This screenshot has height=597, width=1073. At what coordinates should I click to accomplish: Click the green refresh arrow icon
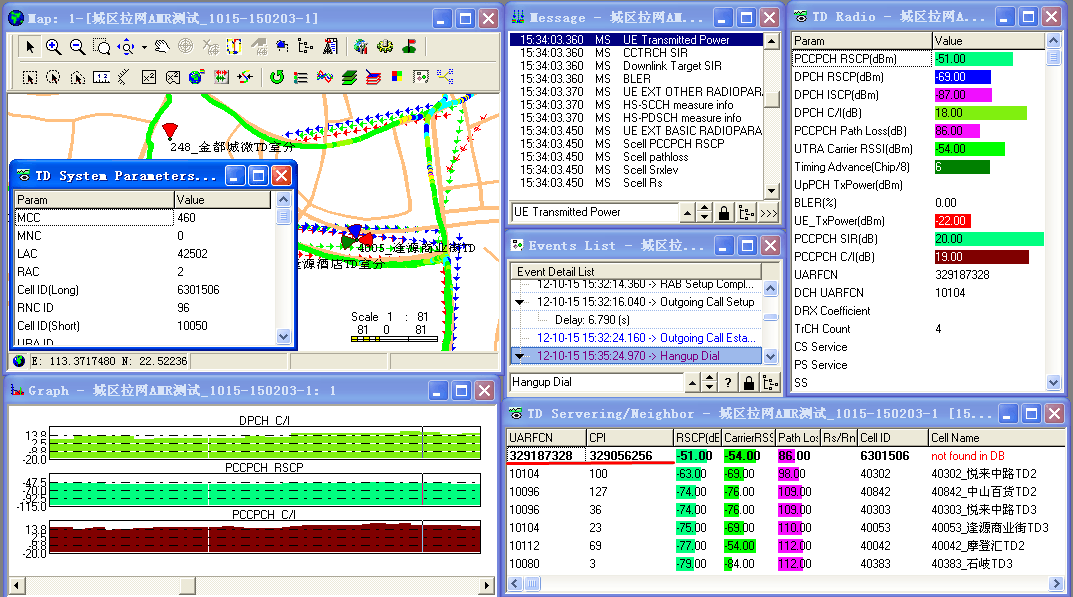point(277,77)
